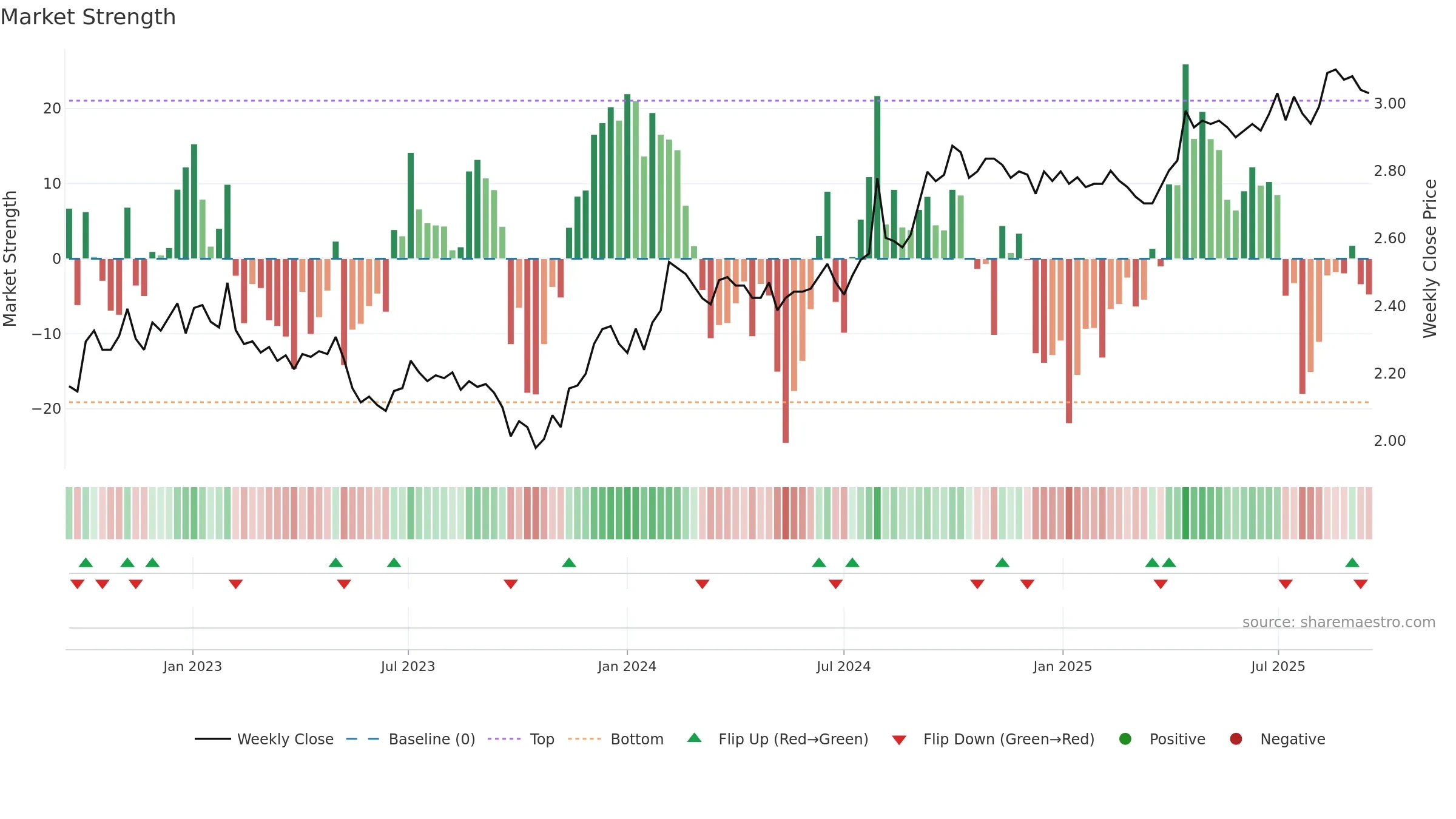Image resolution: width=1456 pixels, height=819 pixels.
Task: Click the only flip-up triangle between Jul 2023 and Jan 2024
Action: 569,562
